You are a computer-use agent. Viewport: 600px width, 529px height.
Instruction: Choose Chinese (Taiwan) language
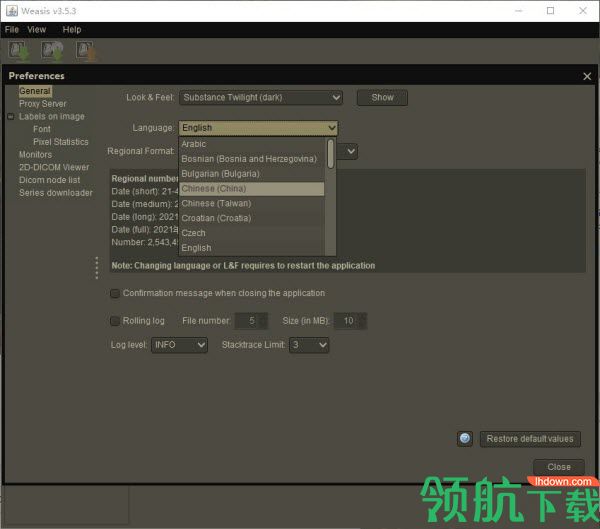pos(252,203)
